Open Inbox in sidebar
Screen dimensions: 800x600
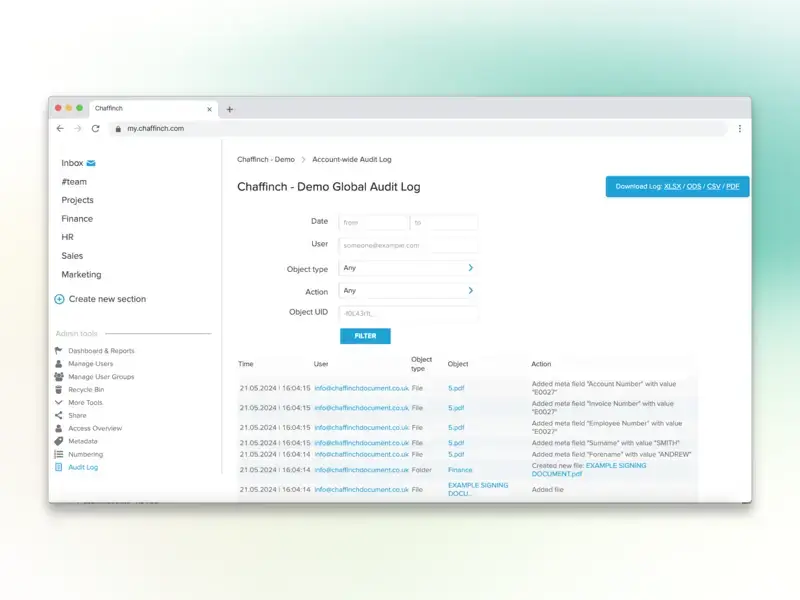[x=72, y=163]
